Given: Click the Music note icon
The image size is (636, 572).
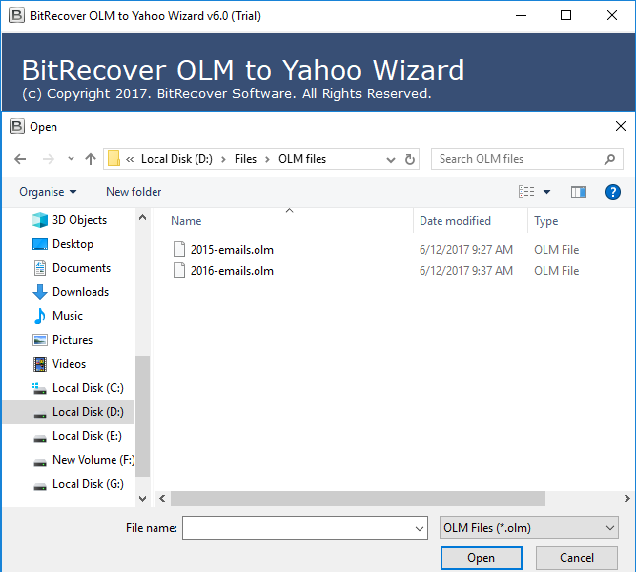Looking at the screenshot, I should pyautogui.click(x=40, y=316).
